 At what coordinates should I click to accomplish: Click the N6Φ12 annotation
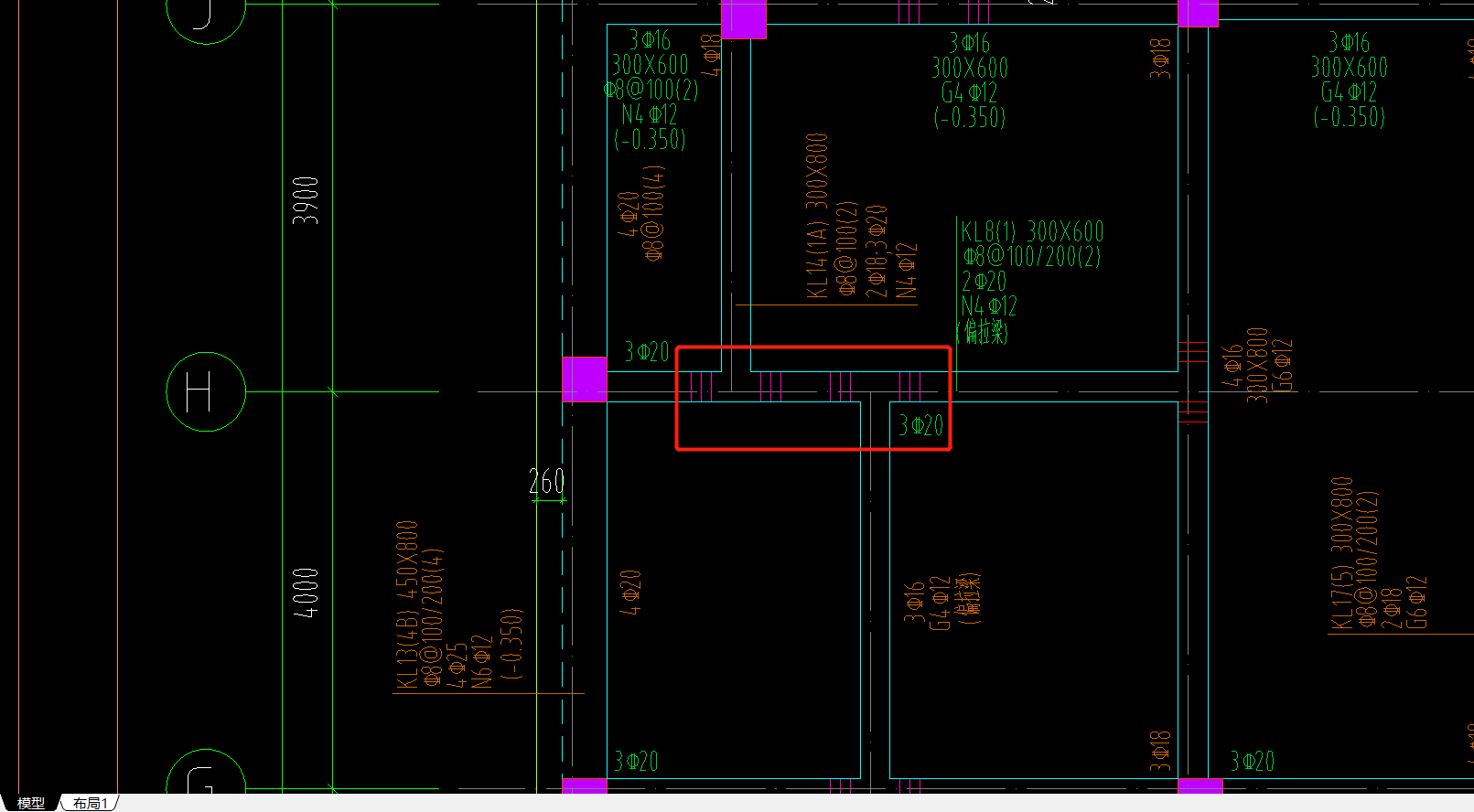pos(481,660)
